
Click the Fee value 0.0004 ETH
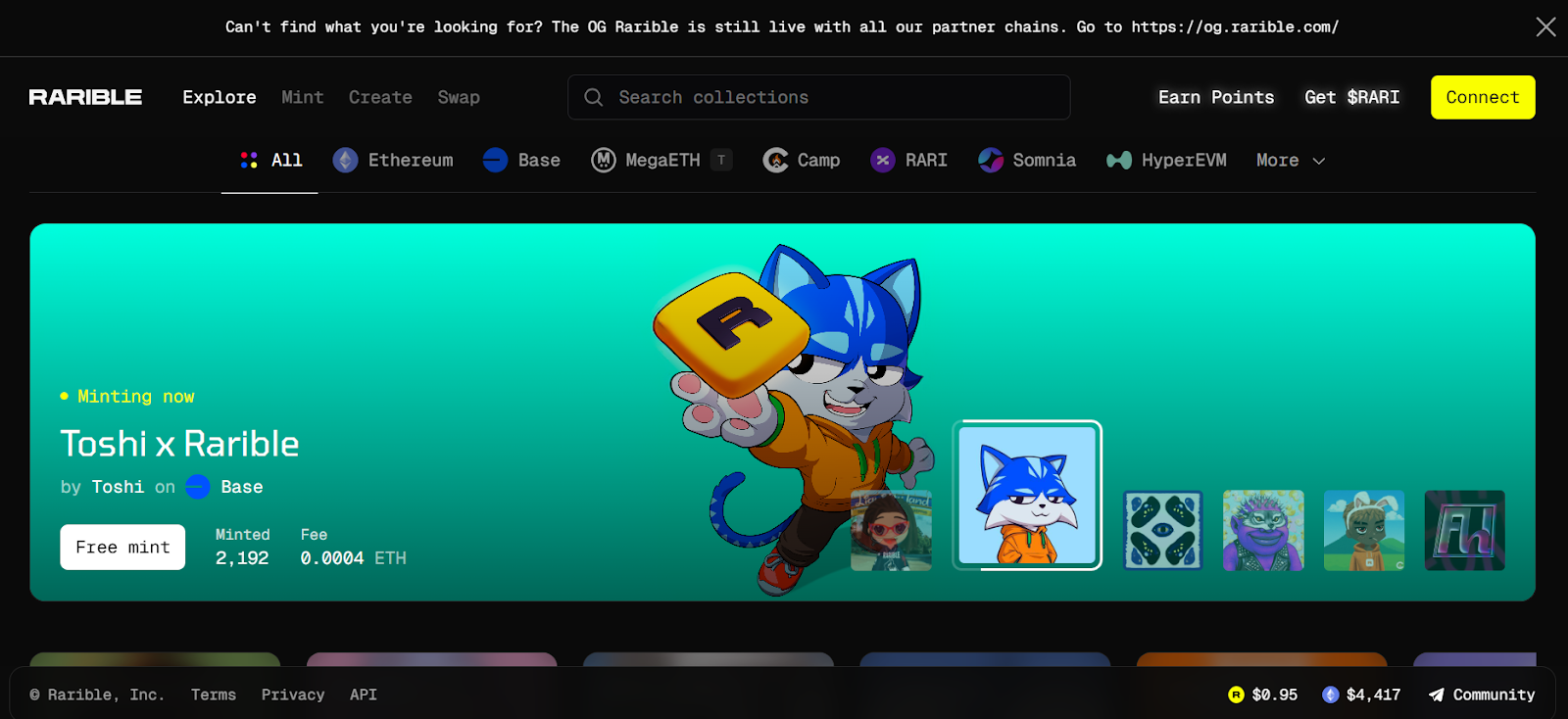coord(353,557)
